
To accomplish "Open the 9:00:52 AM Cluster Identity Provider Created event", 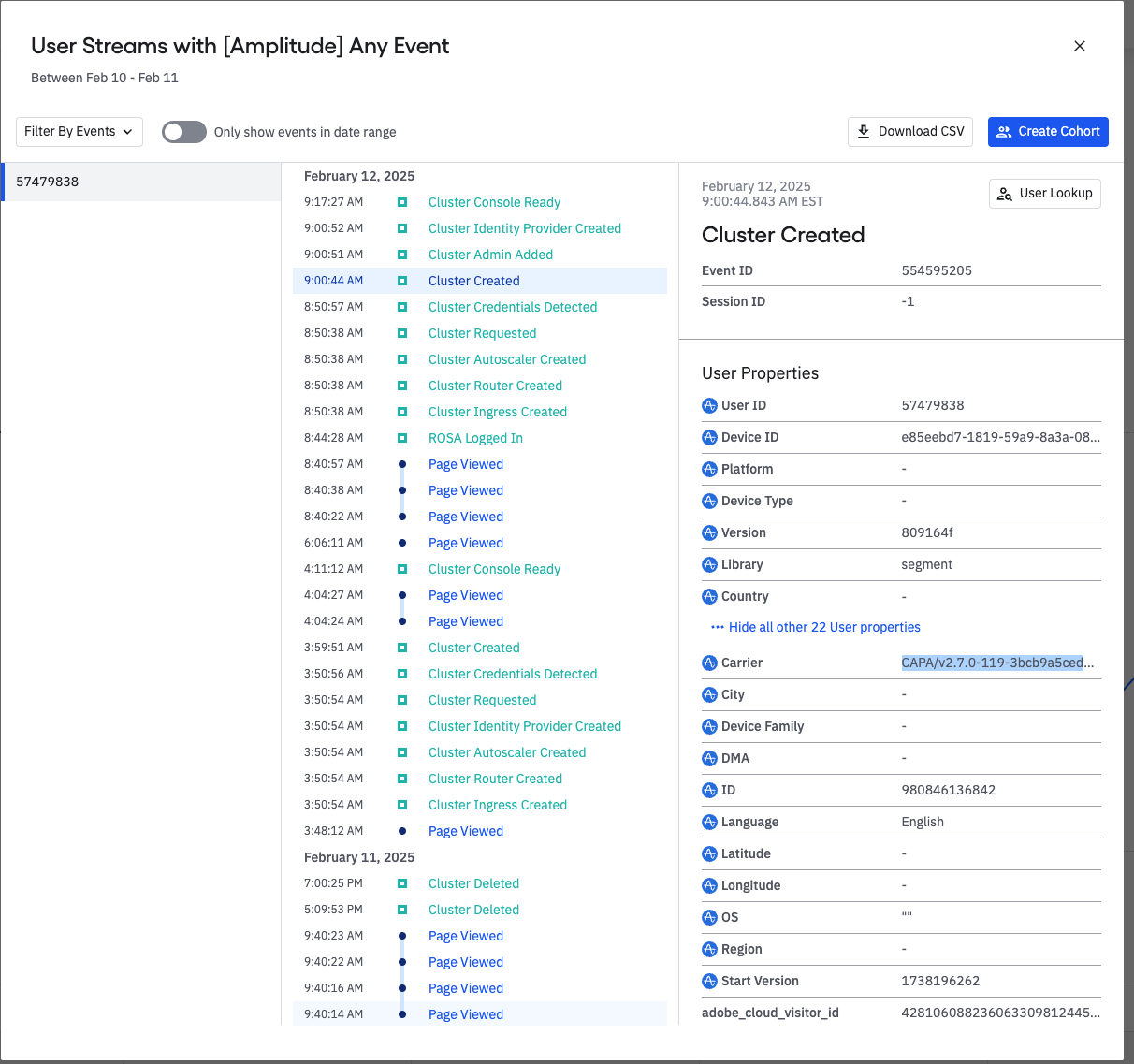I will (x=480, y=228).
